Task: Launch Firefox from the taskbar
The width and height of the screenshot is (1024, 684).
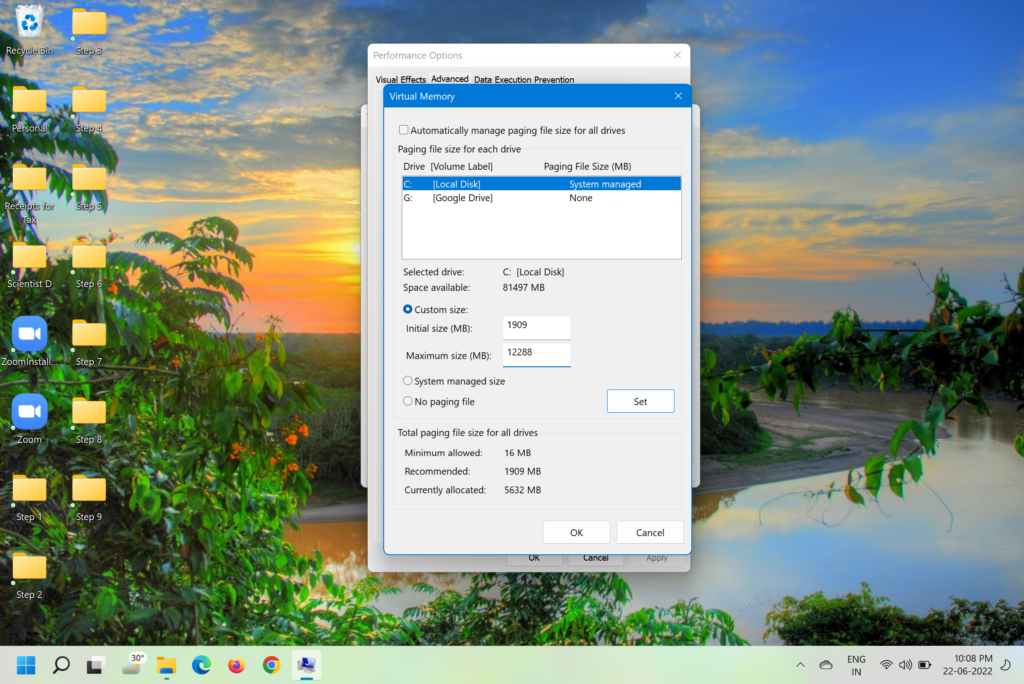Action: point(236,665)
